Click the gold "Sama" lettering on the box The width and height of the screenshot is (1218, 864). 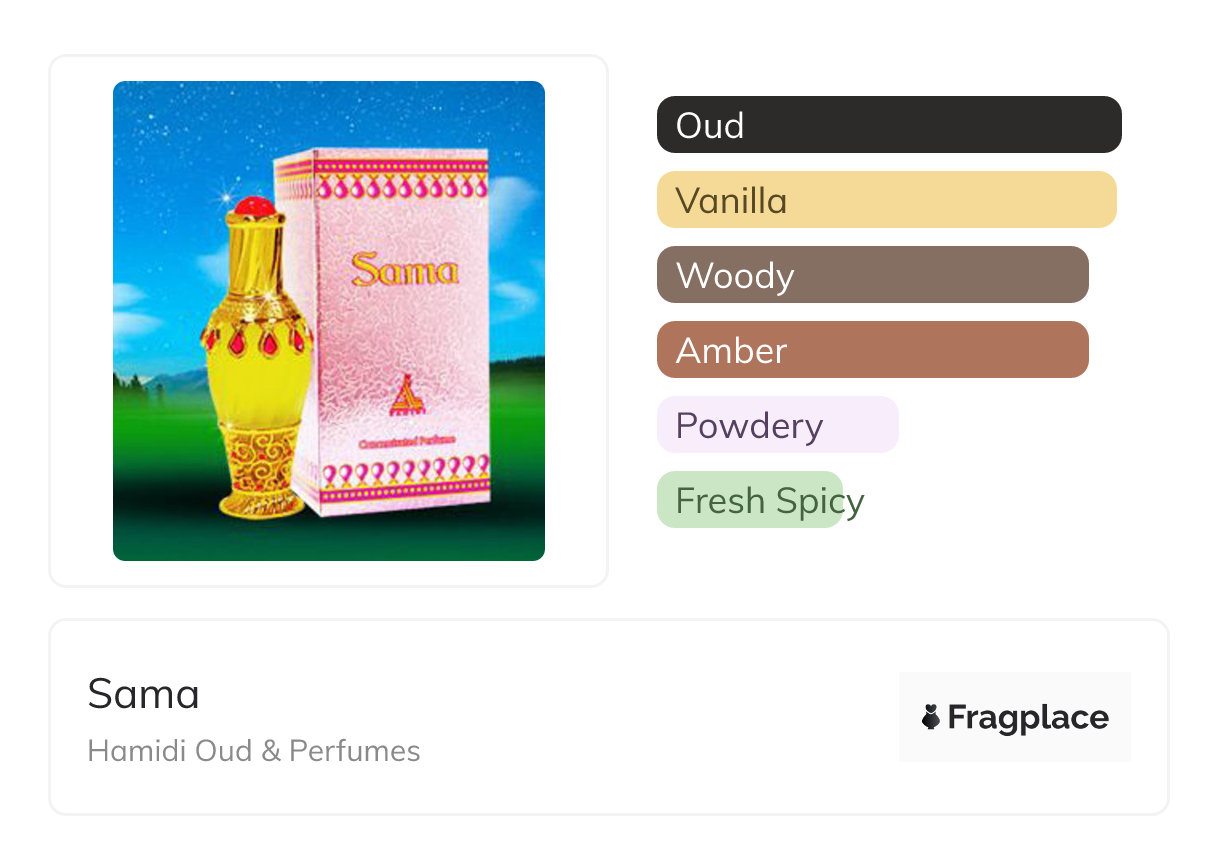405,269
